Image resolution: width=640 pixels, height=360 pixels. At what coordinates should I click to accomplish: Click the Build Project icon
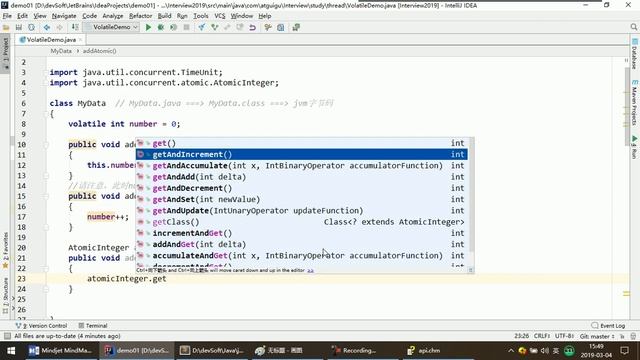pos(75,27)
